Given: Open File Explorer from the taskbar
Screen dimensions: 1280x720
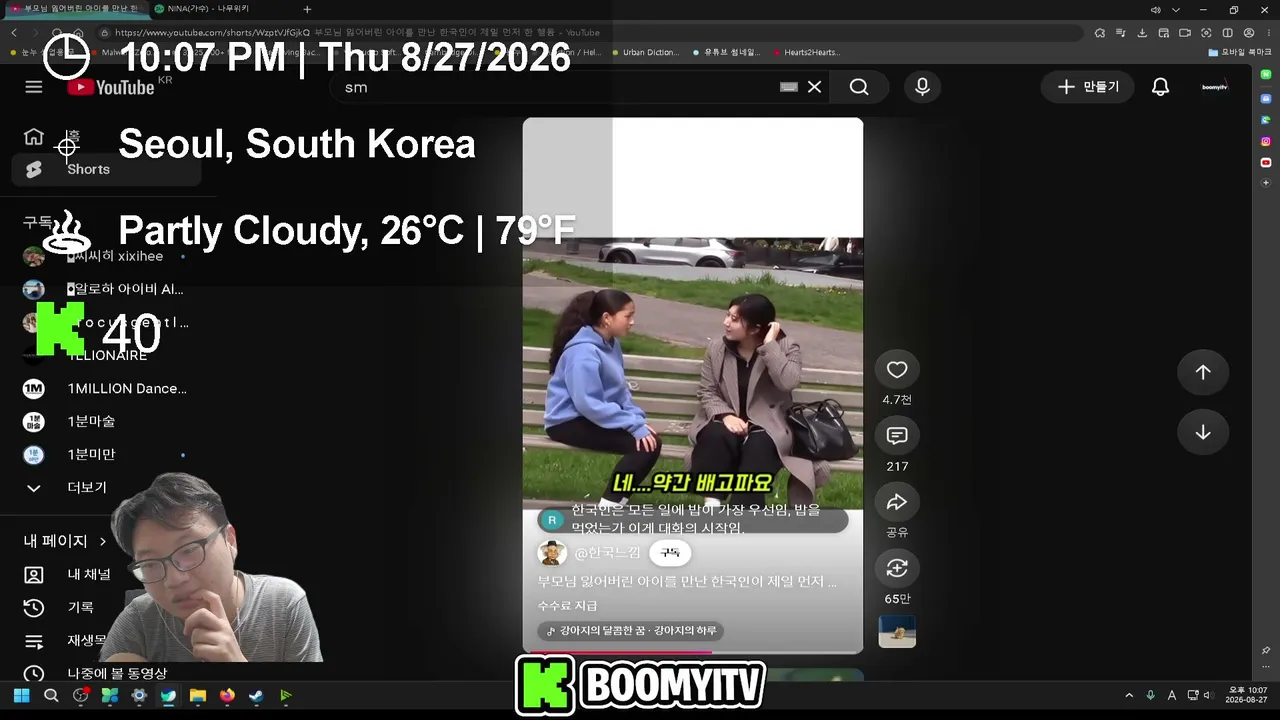Looking at the screenshot, I should (198, 696).
